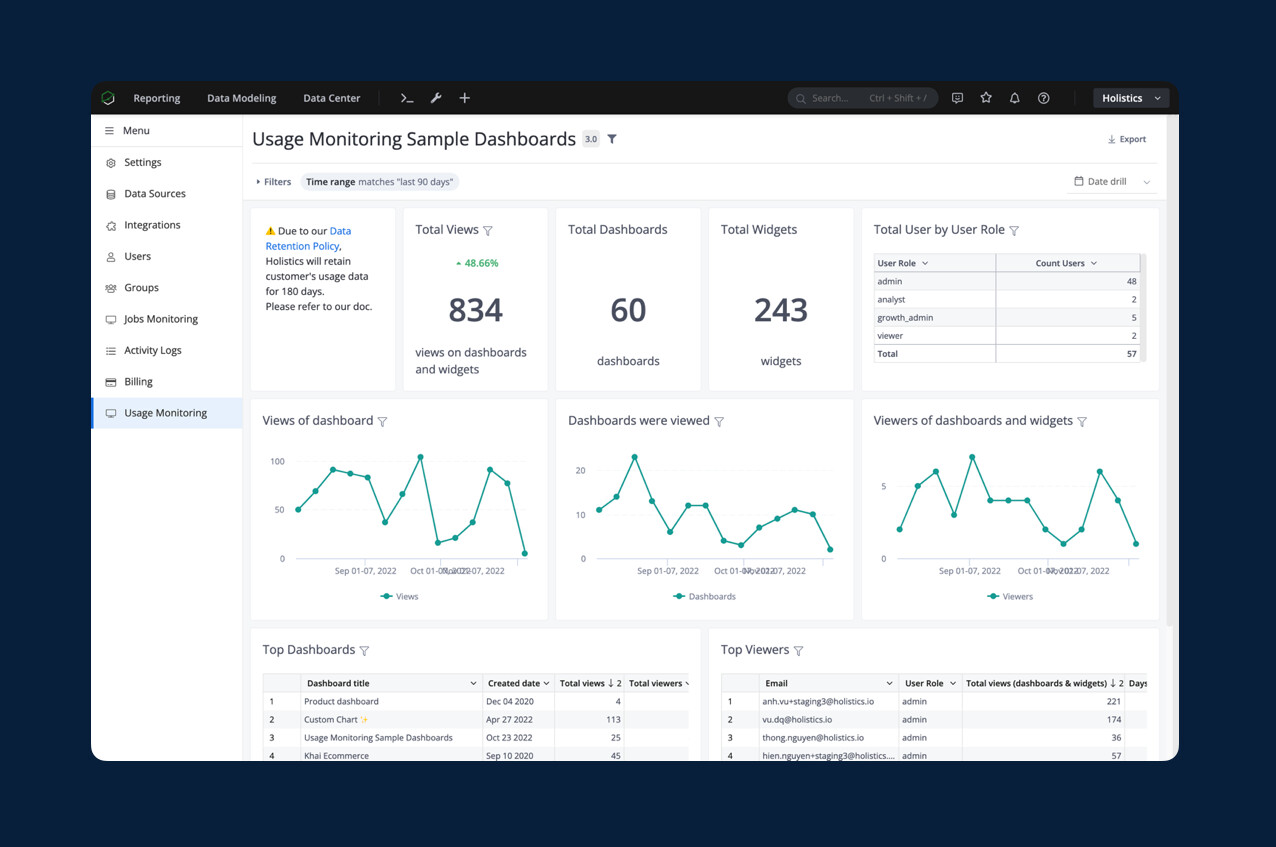Screen dimensions: 1276x847
Task: Click filter icon on Total Views widget
Action: point(488,231)
